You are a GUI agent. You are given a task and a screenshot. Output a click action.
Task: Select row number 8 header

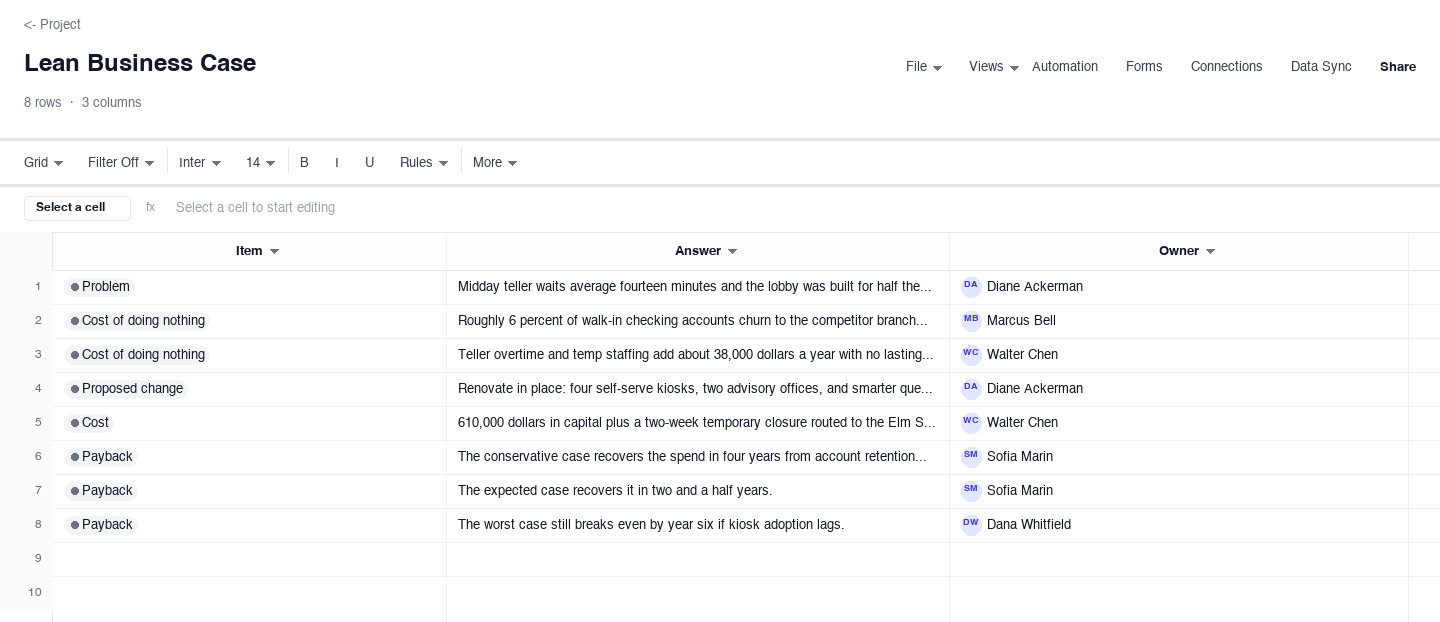26,525
